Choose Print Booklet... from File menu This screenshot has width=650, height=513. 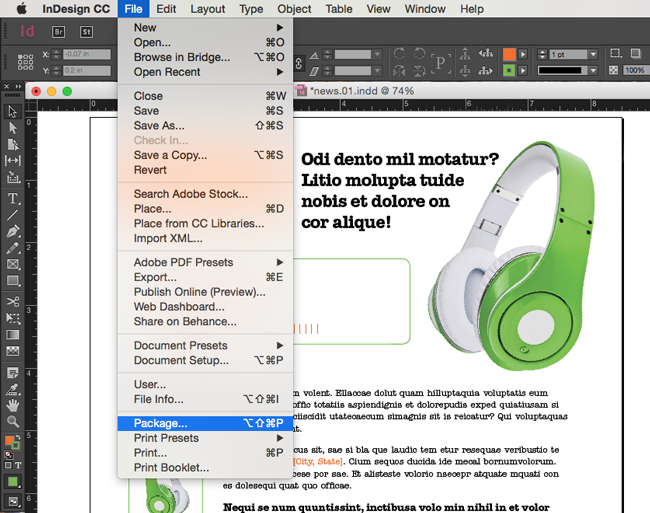pos(205,468)
